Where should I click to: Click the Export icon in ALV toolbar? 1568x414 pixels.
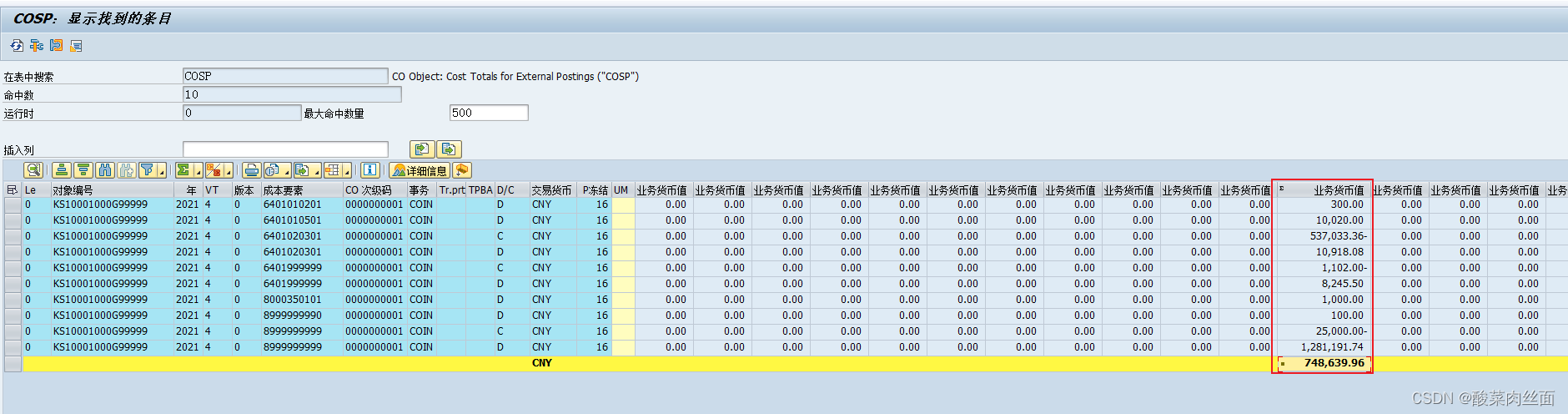(303, 170)
